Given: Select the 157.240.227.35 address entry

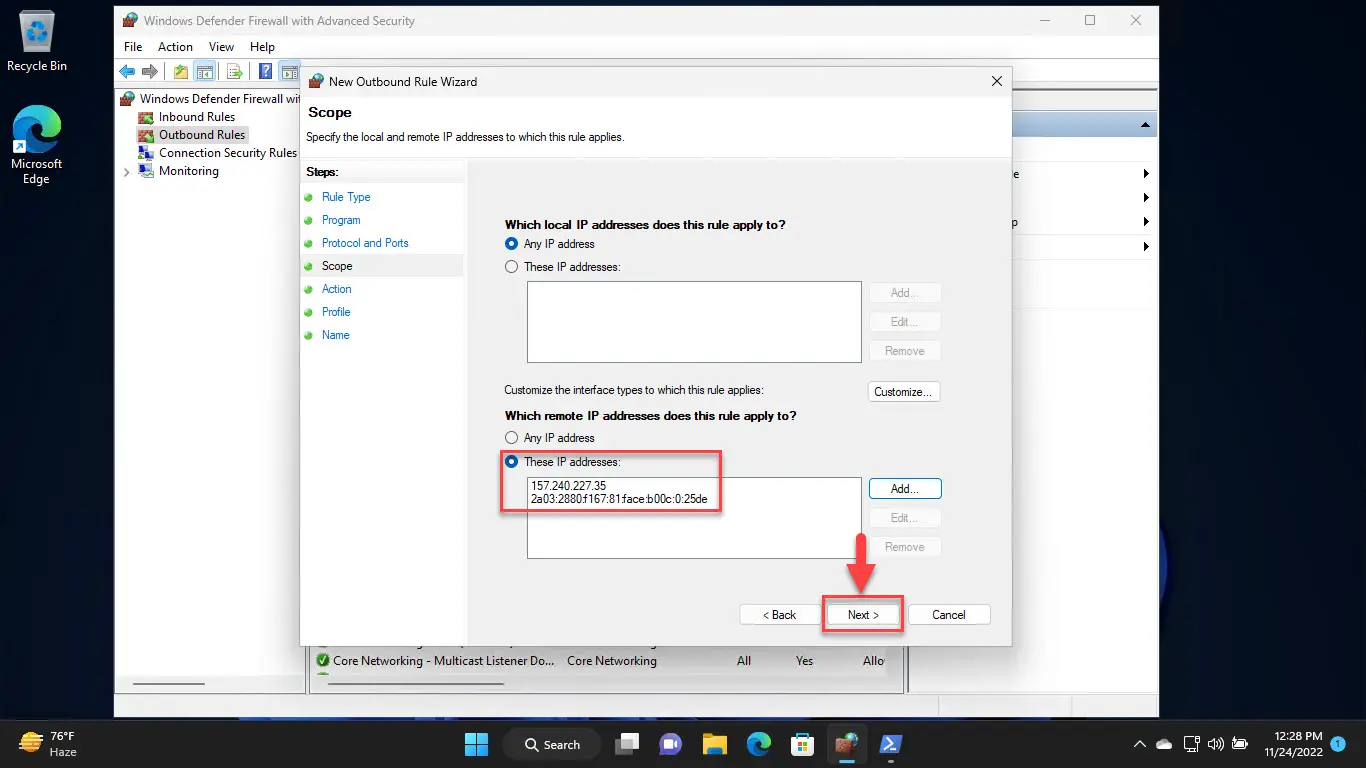Looking at the screenshot, I should click(570, 486).
